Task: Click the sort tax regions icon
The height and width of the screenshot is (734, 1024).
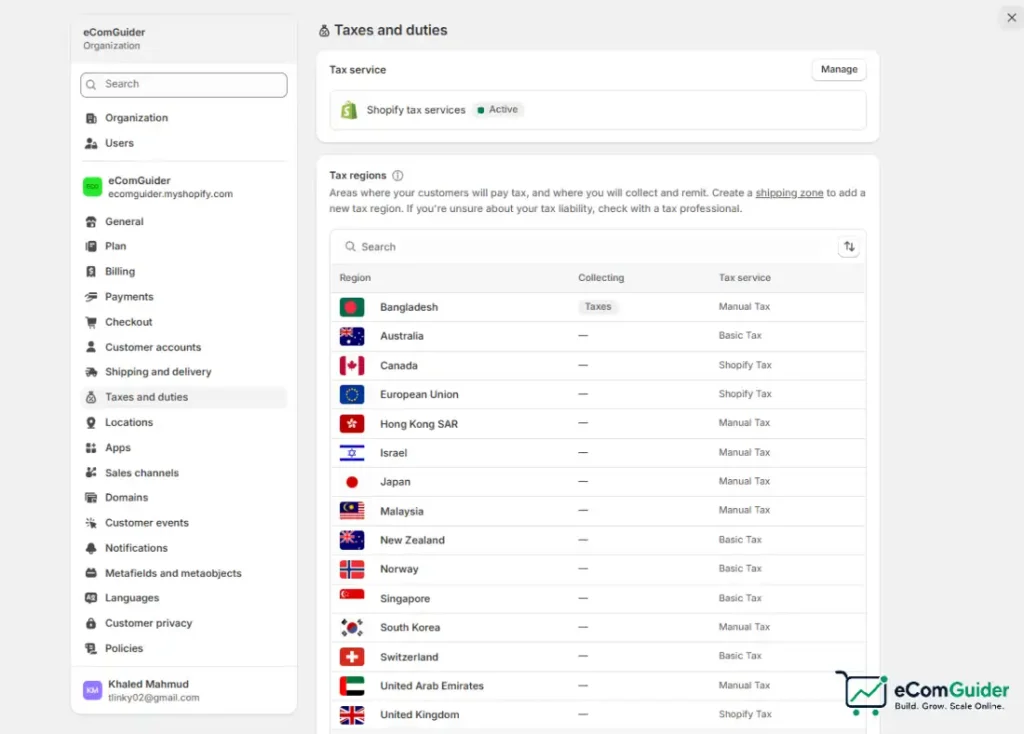Action: tap(849, 247)
